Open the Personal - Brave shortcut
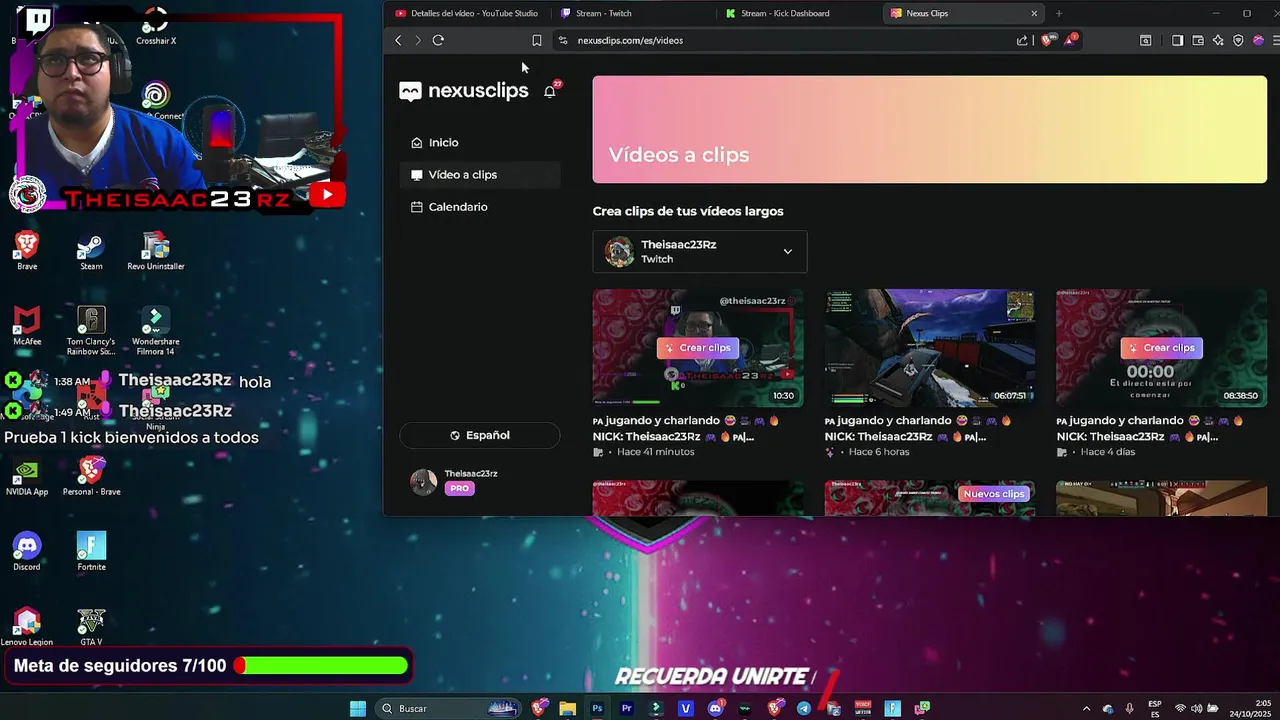This screenshot has width=1280, height=720. [91, 477]
